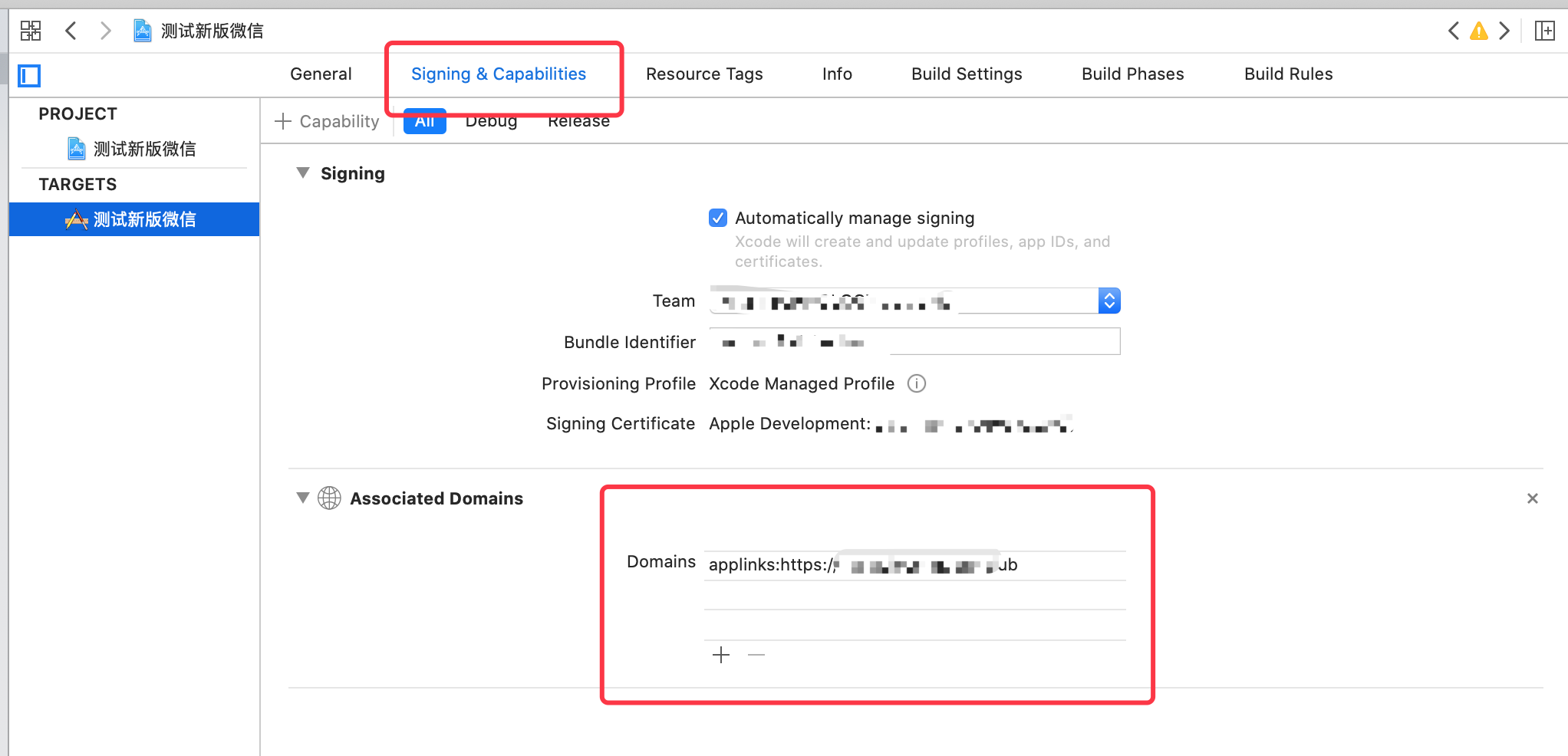Go forward in editor history

(106, 31)
